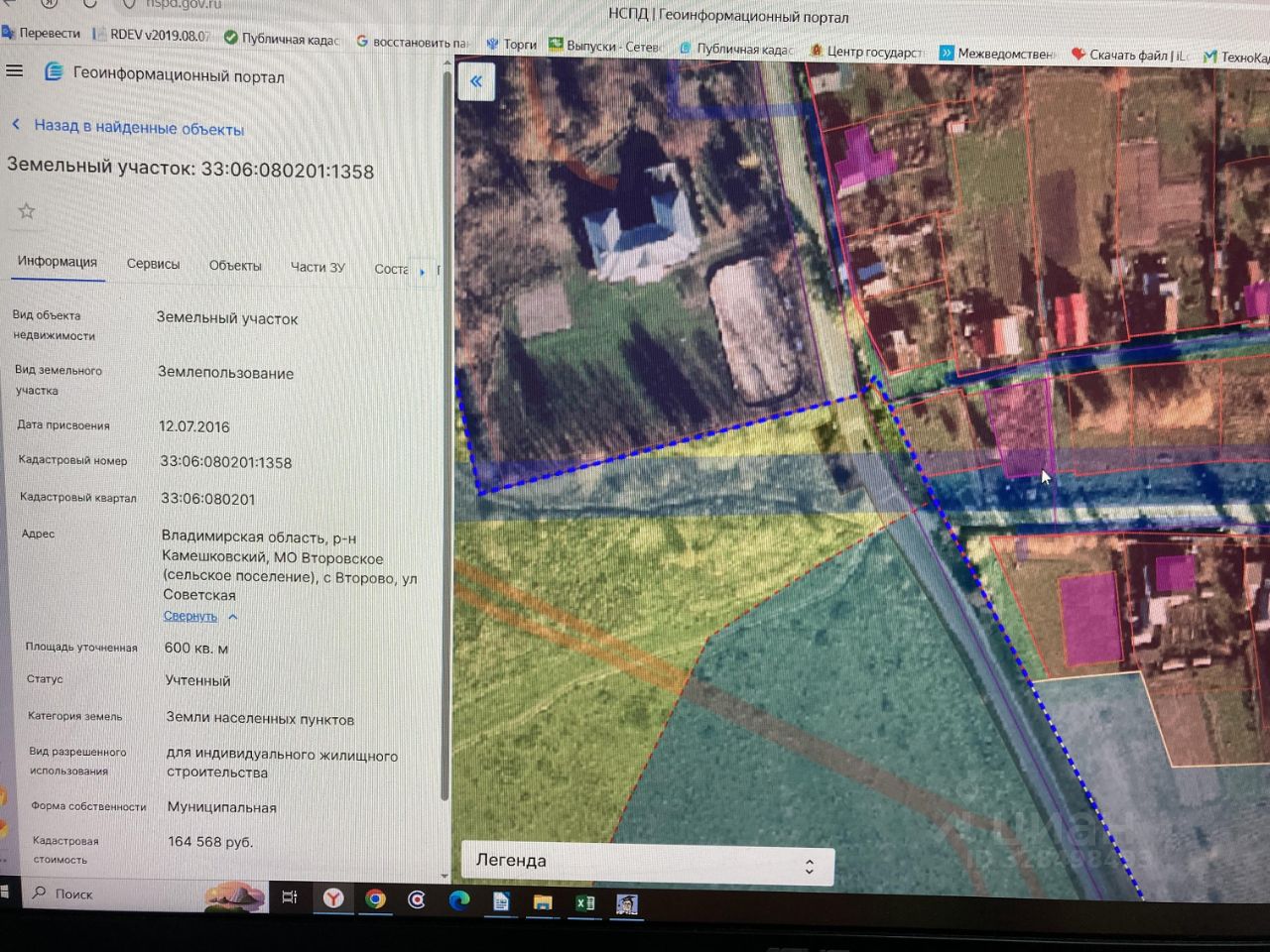The width and height of the screenshot is (1270, 952).
Task: Go back via Назад в найденные объекты
Action: pos(139,127)
